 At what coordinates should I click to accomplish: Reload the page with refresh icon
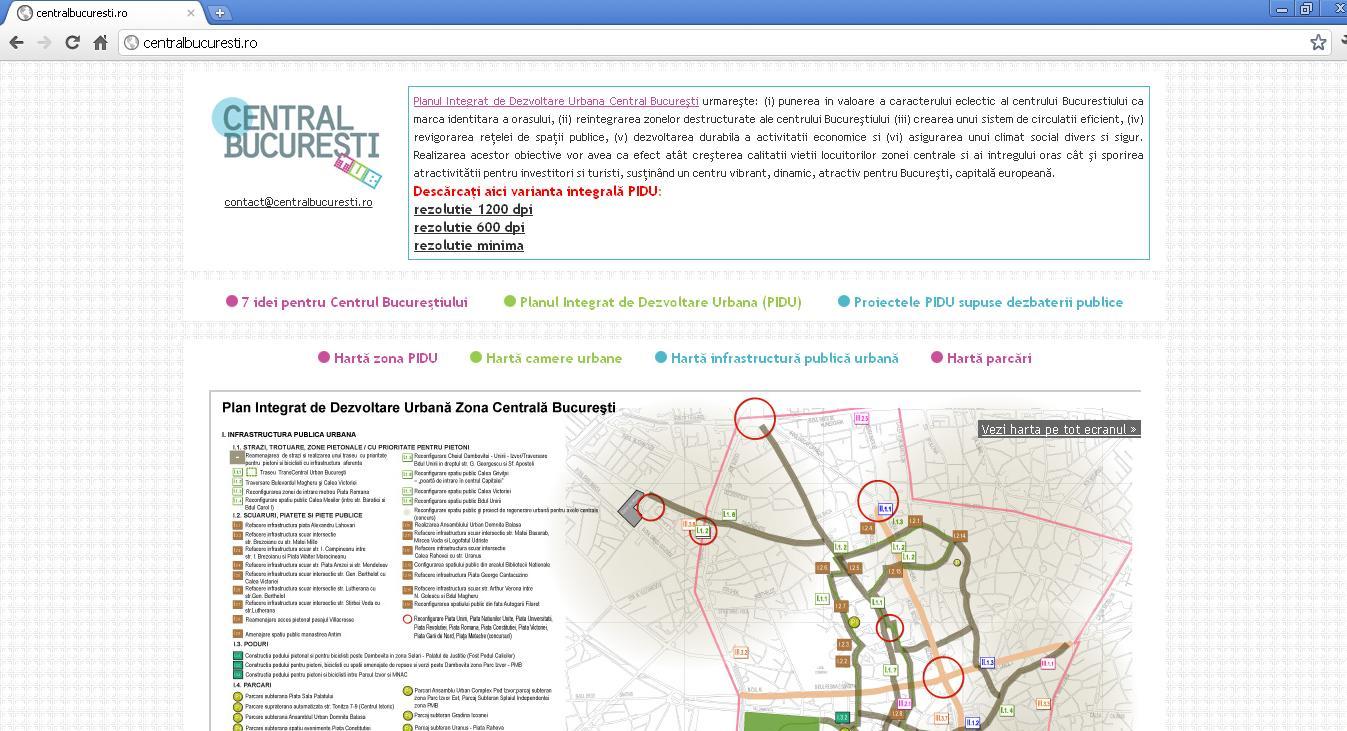(72, 42)
